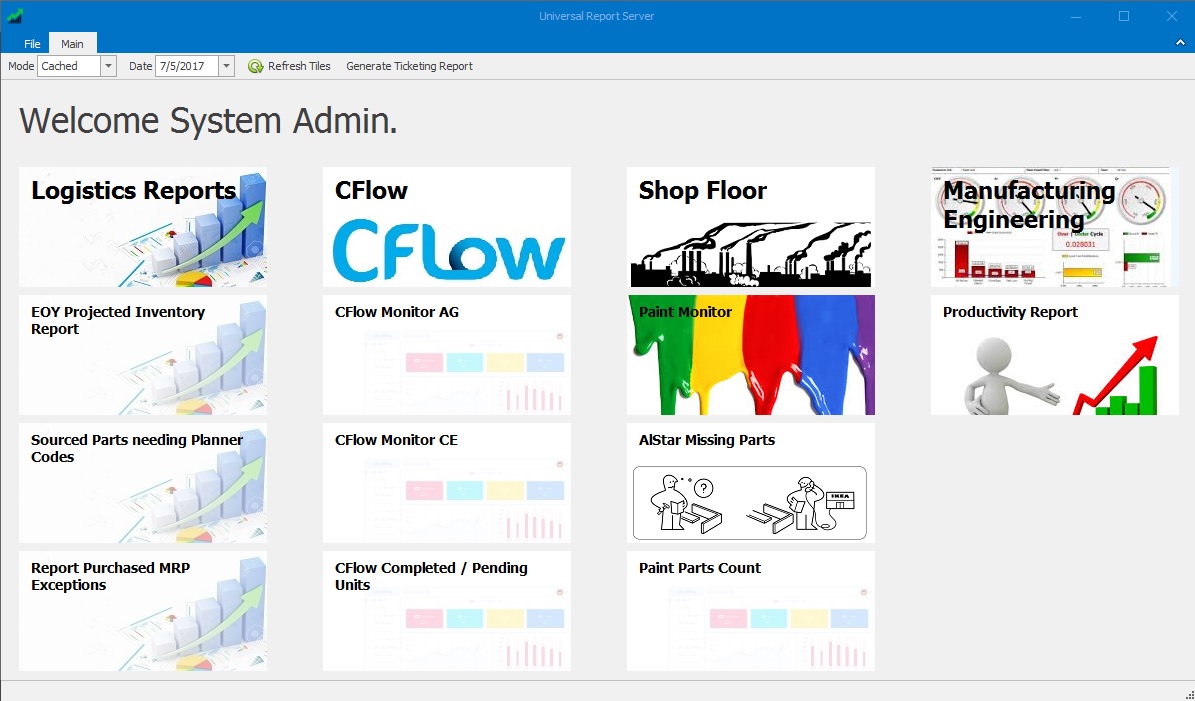This screenshot has width=1195, height=701.
Task: Open the Logistics Reports tile
Action: point(143,227)
